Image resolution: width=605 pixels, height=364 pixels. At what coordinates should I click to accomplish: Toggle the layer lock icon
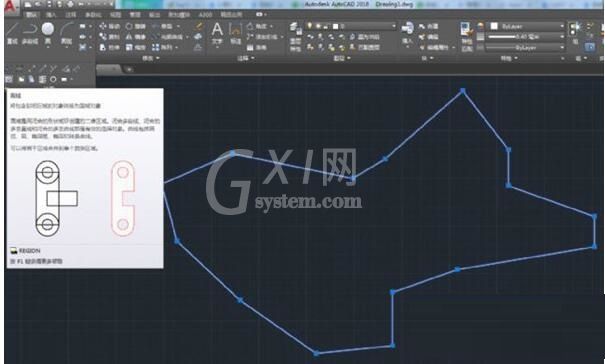[326, 26]
